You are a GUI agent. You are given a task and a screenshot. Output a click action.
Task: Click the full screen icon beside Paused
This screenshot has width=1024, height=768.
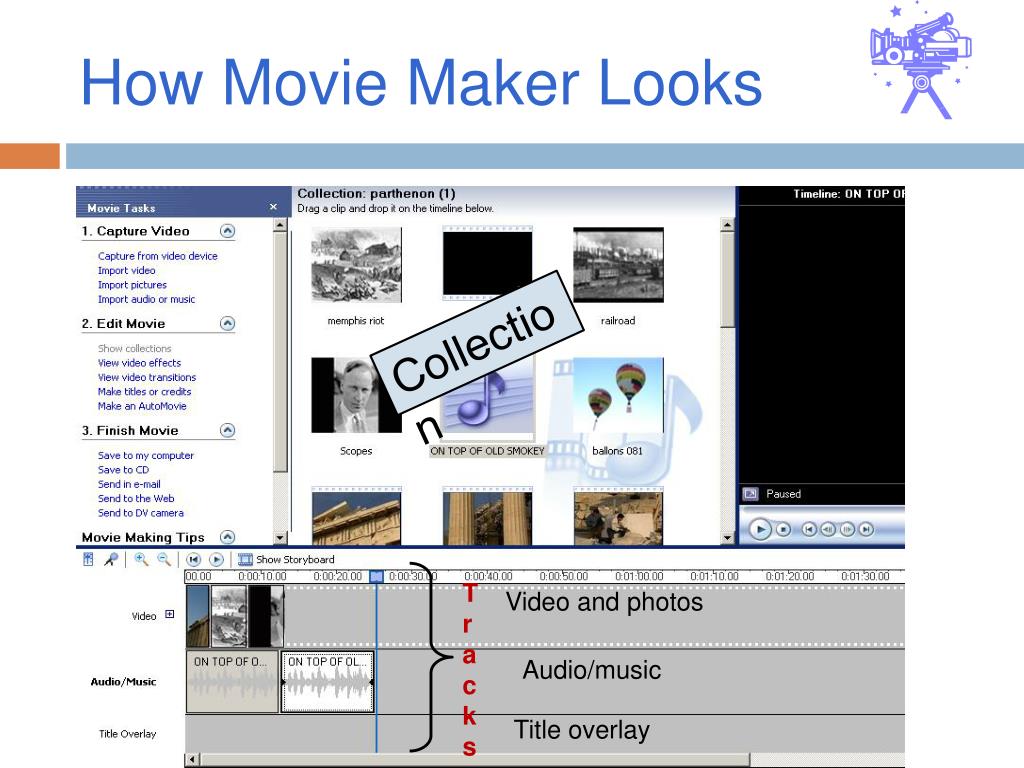click(x=750, y=494)
